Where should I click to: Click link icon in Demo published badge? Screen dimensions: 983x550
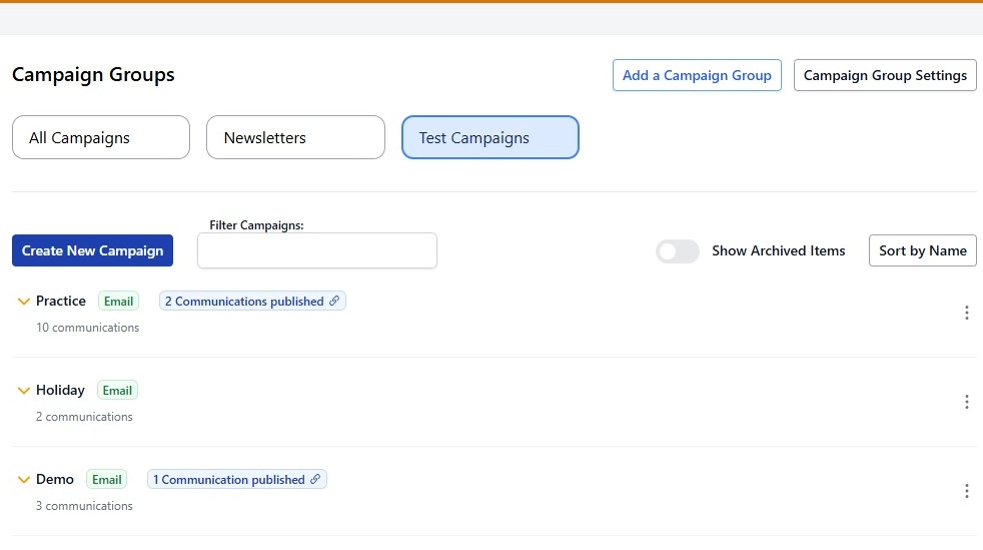pos(316,480)
